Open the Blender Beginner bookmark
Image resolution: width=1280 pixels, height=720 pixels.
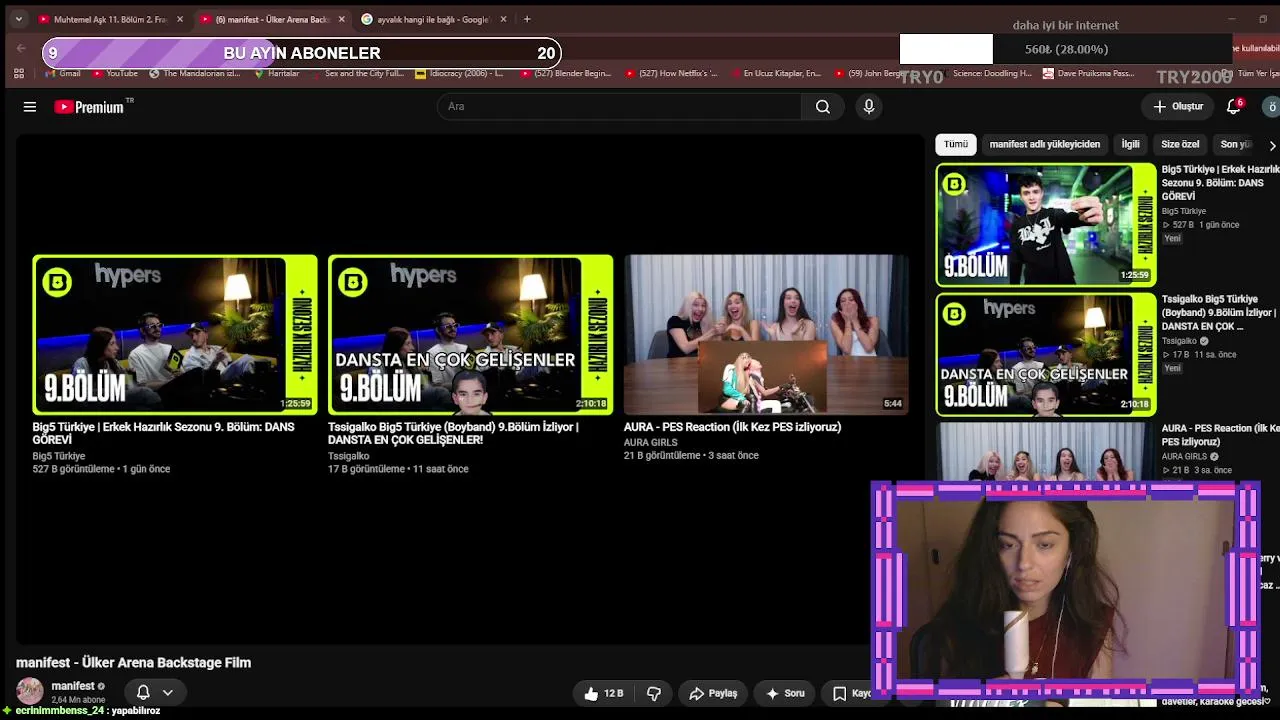[565, 73]
